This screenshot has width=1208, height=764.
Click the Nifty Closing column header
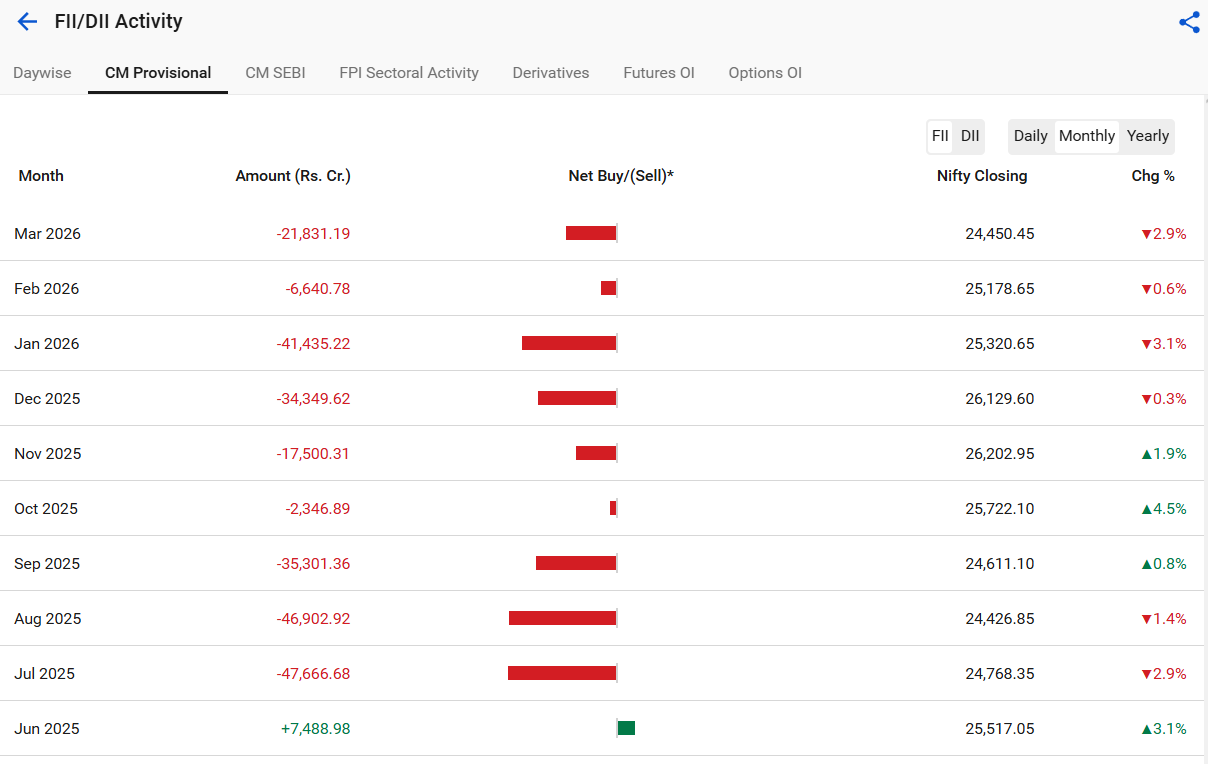tap(981, 176)
